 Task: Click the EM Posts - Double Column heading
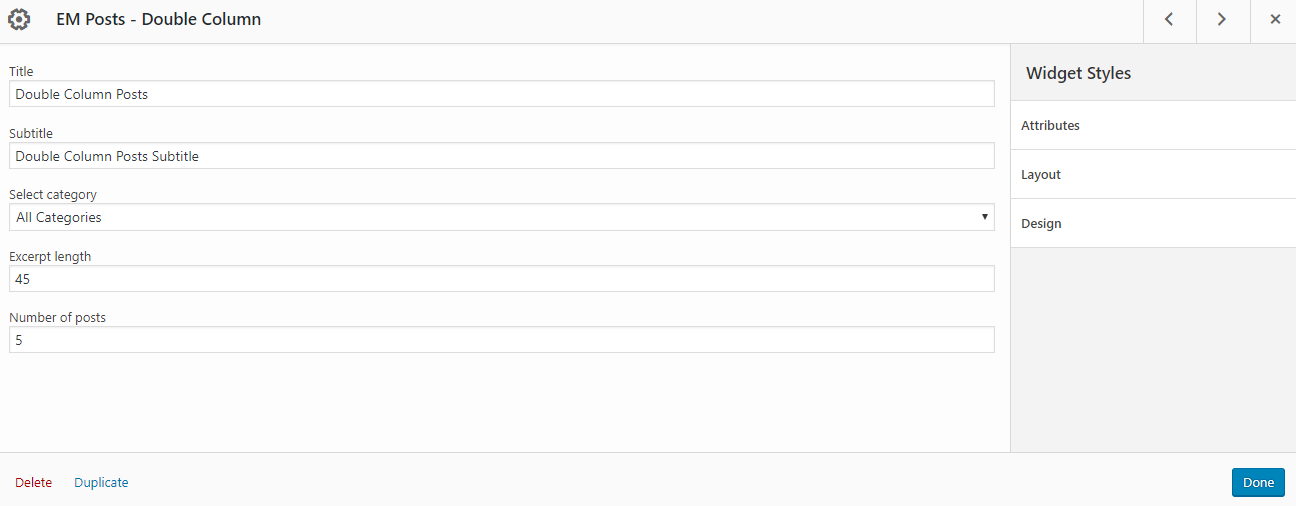(159, 19)
